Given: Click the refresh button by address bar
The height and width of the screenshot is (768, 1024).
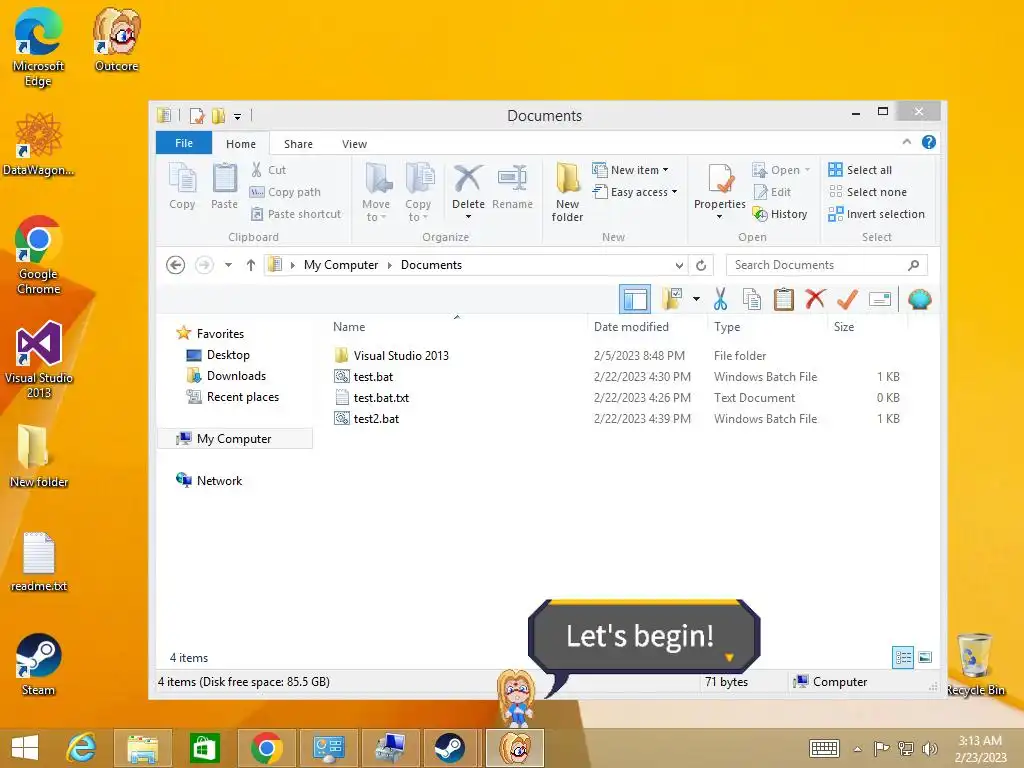Looking at the screenshot, I should click(x=701, y=265).
